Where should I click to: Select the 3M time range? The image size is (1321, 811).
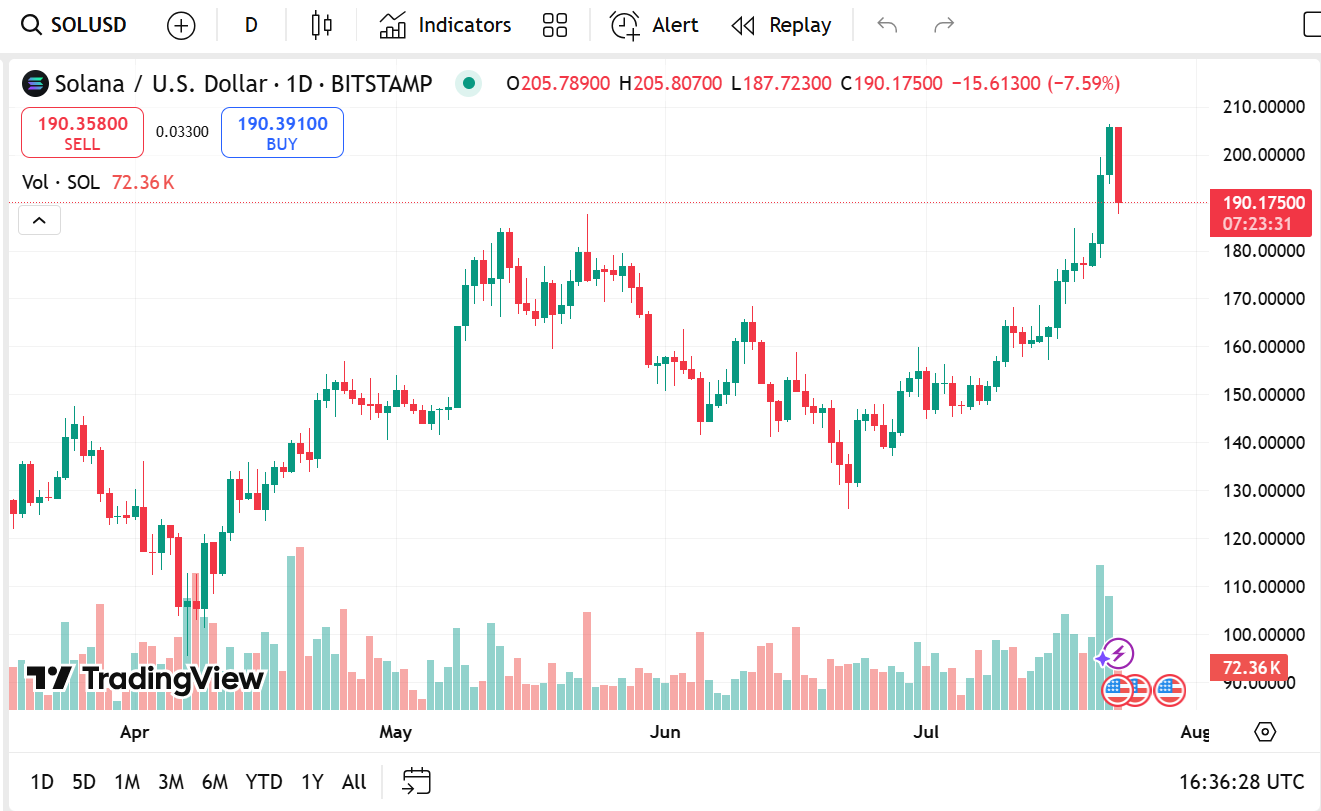coord(170,781)
